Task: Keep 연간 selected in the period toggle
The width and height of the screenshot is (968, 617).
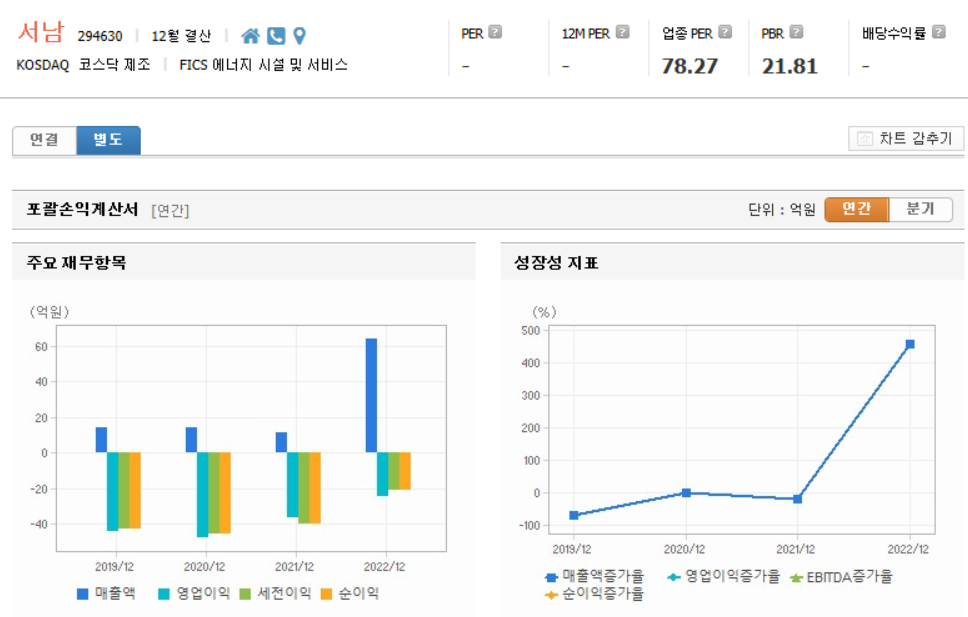Action: [x=856, y=210]
